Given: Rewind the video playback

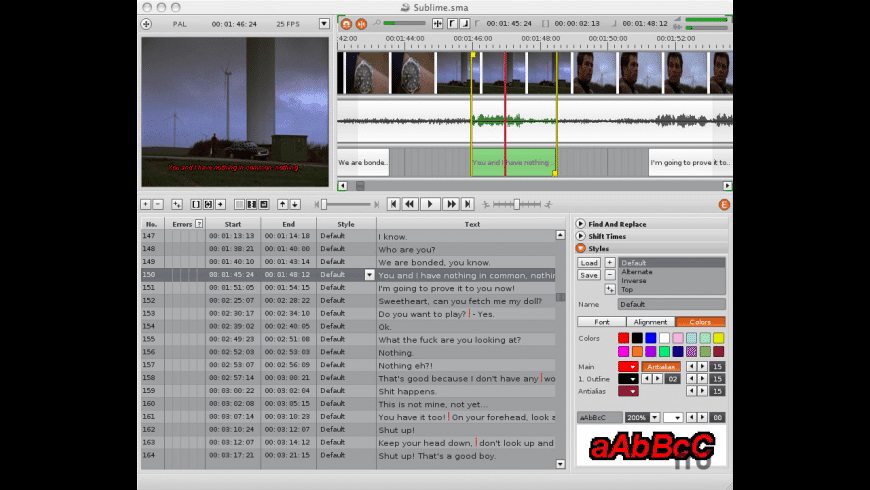Looking at the screenshot, I should coord(410,204).
